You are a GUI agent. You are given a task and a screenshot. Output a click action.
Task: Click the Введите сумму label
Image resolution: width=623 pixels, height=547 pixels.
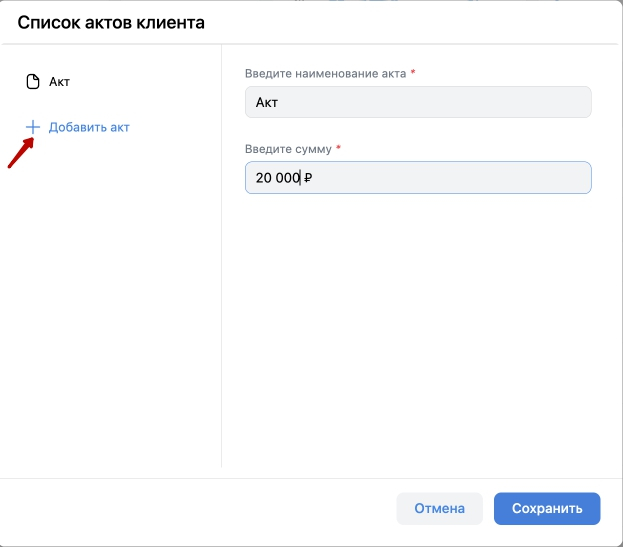tap(288, 149)
